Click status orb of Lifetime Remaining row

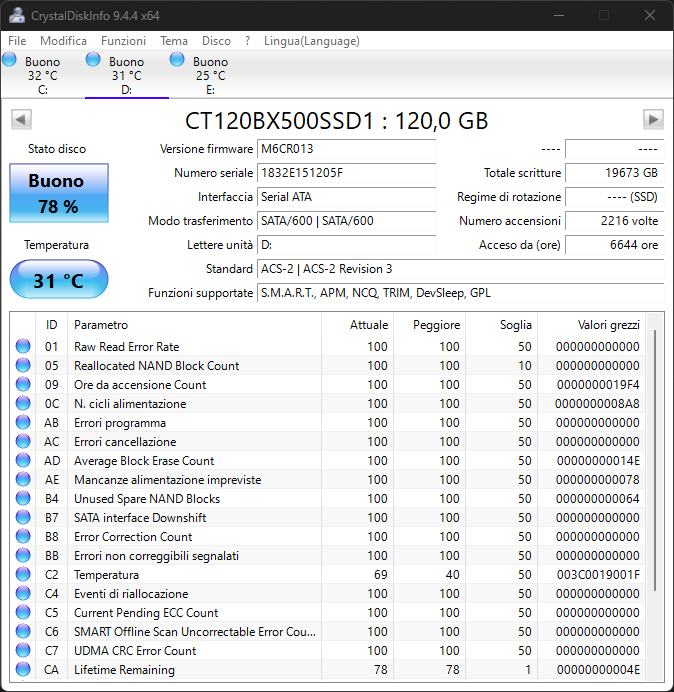[23, 669]
